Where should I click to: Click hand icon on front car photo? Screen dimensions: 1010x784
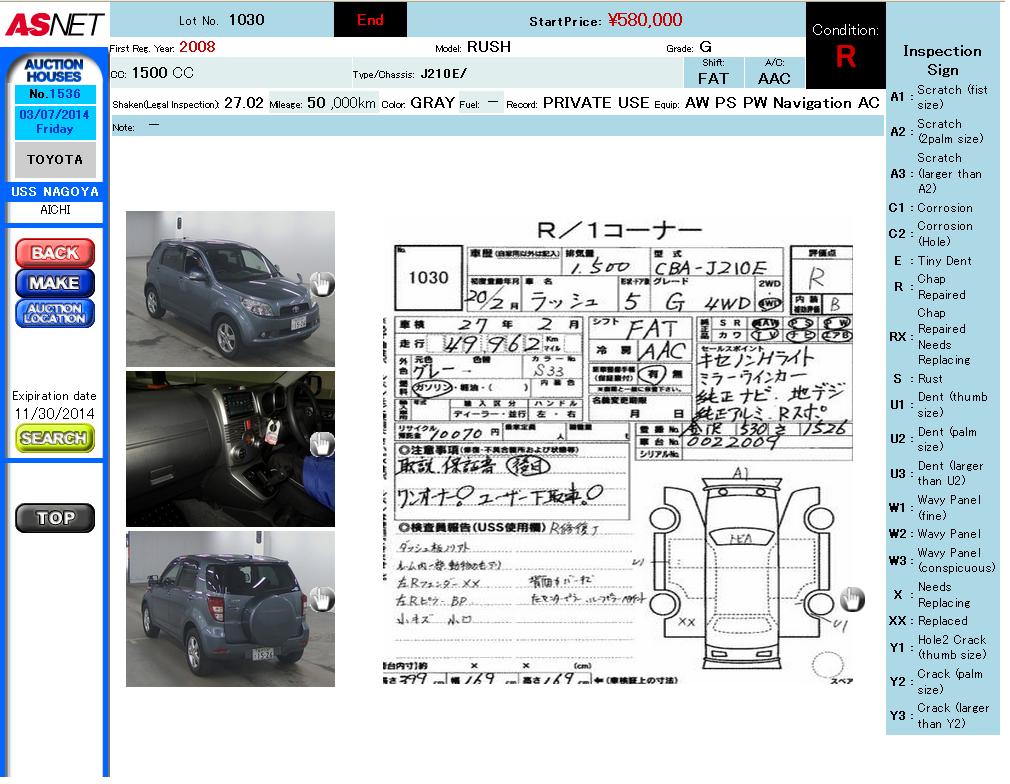point(320,284)
